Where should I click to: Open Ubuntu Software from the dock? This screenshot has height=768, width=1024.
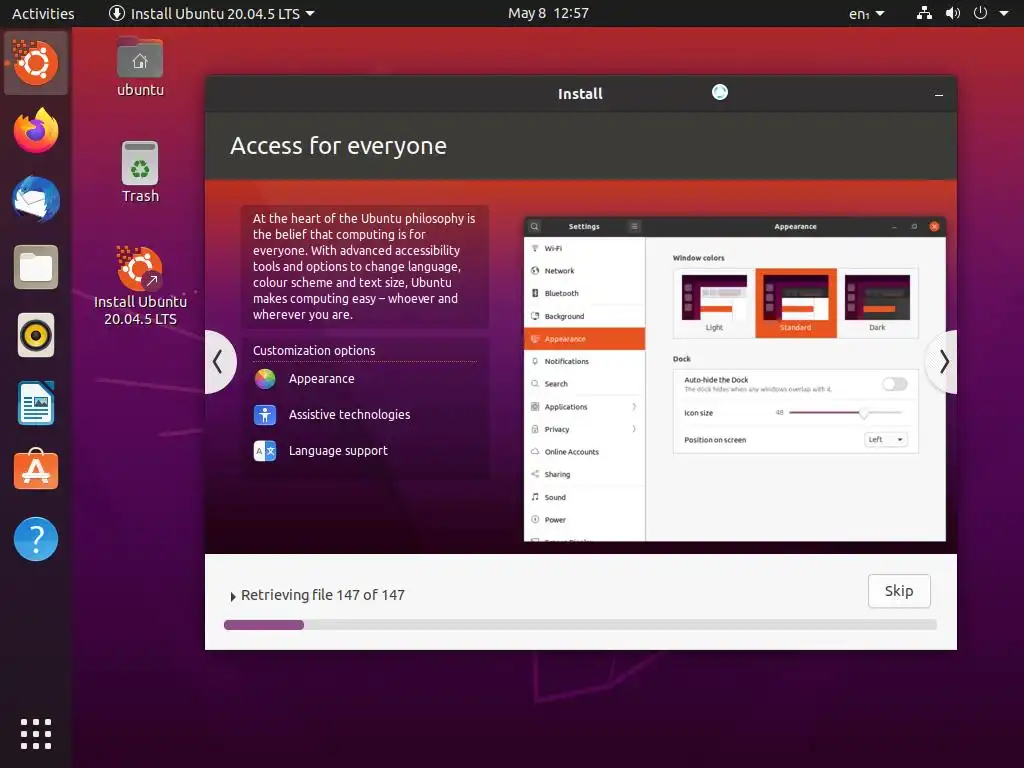[x=36, y=469]
